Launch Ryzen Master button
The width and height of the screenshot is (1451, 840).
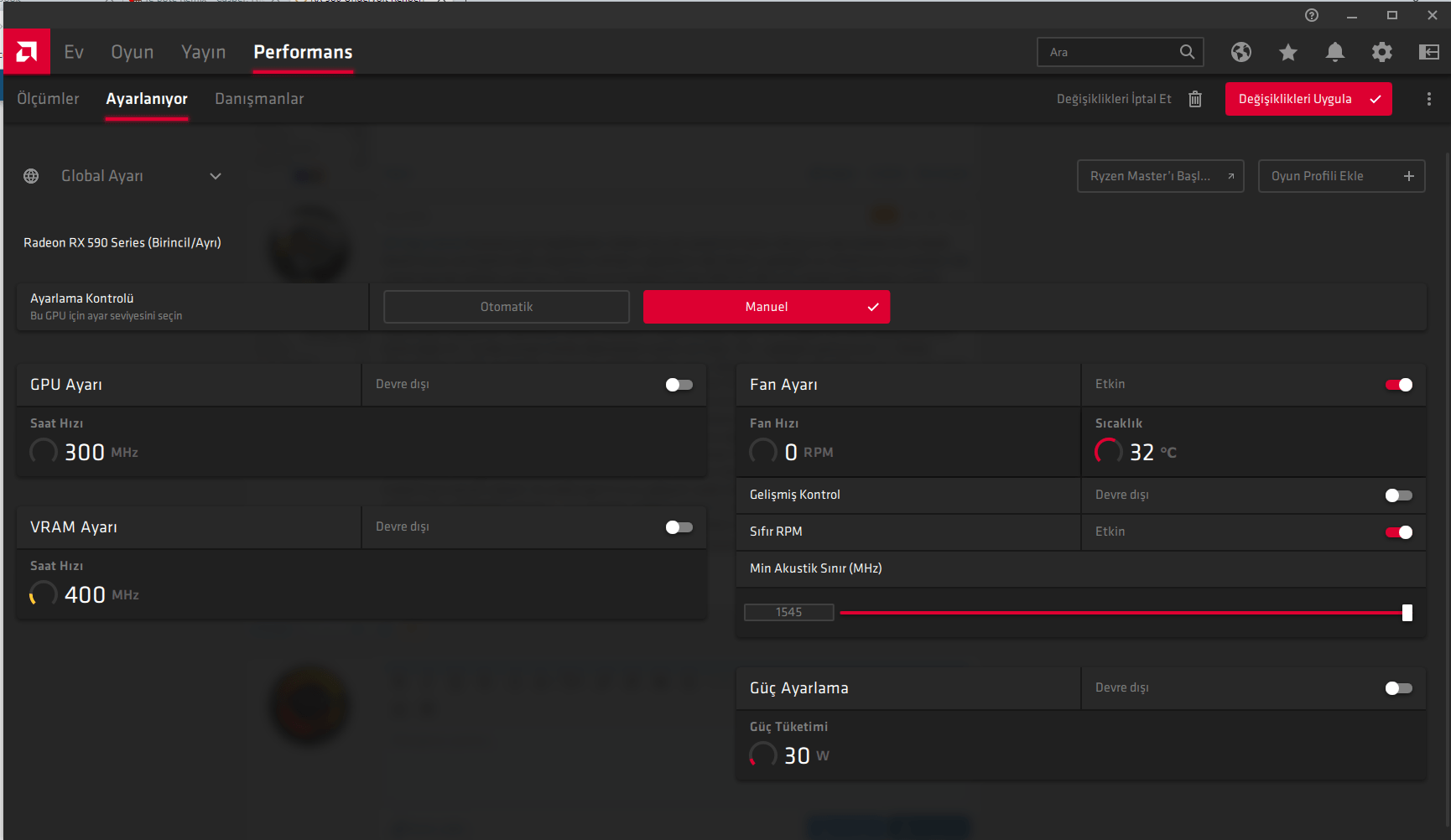[1161, 176]
